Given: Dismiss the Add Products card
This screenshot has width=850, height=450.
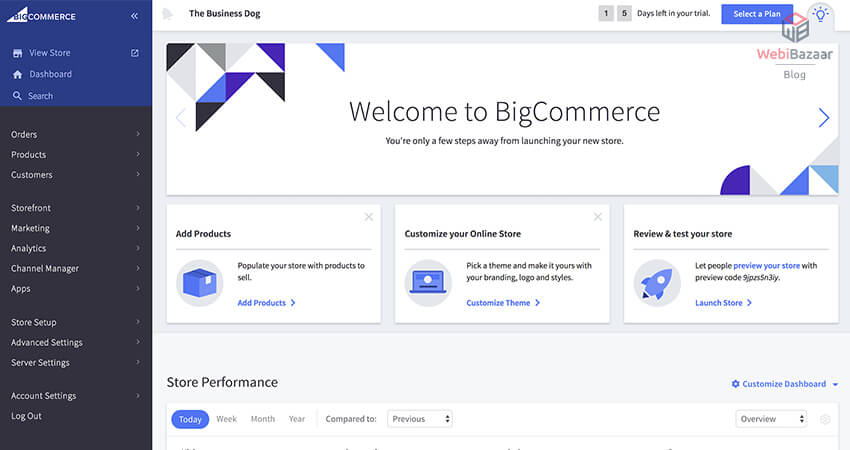Looking at the screenshot, I should (x=369, y=216).
